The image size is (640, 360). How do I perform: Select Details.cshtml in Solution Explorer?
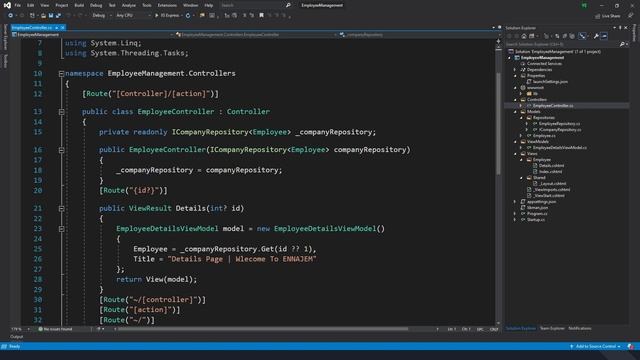pyautogui.click(x=551, y=166)
